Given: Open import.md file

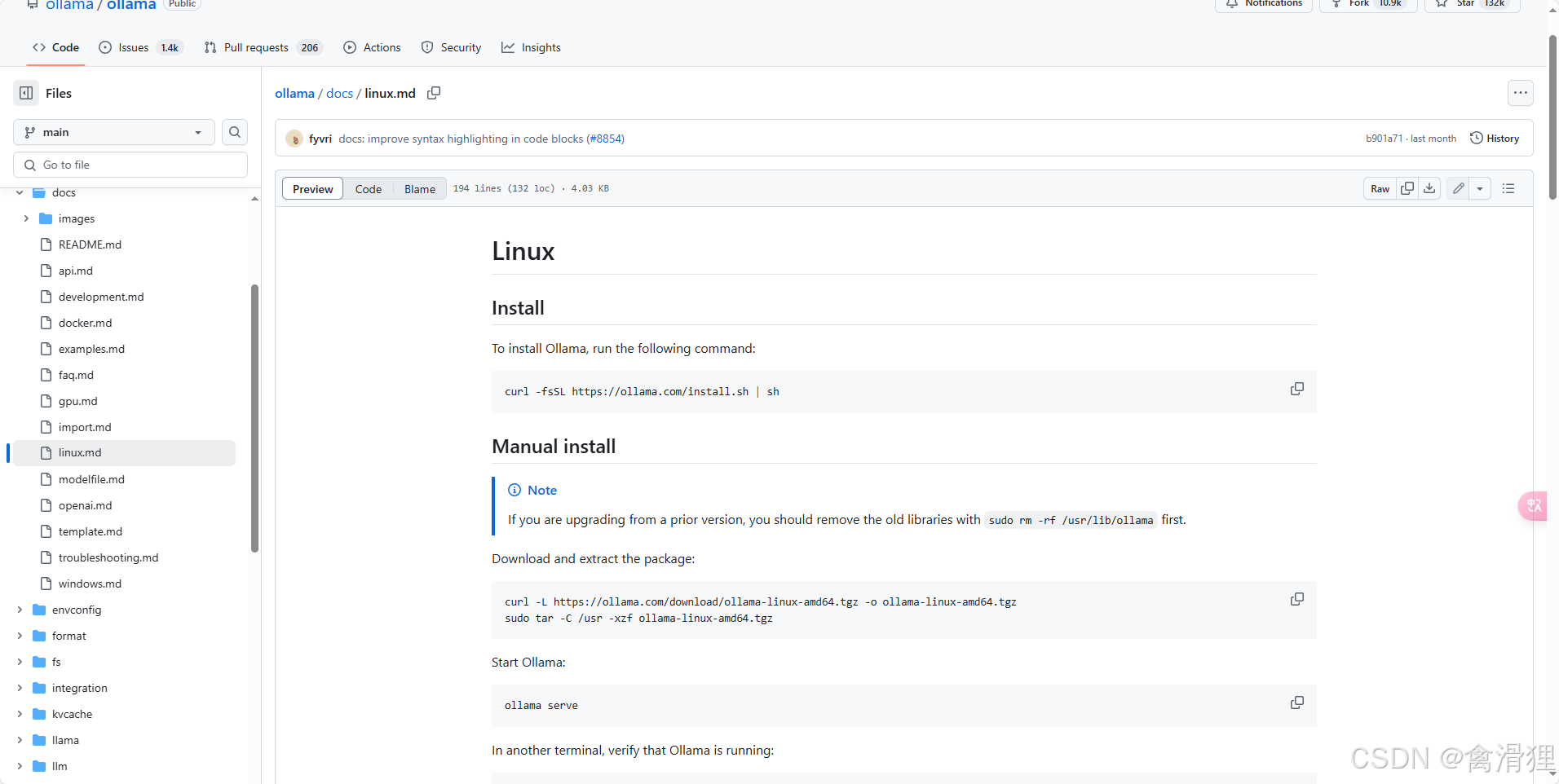Looking at the screenshot, I should (x=85, y=427).
